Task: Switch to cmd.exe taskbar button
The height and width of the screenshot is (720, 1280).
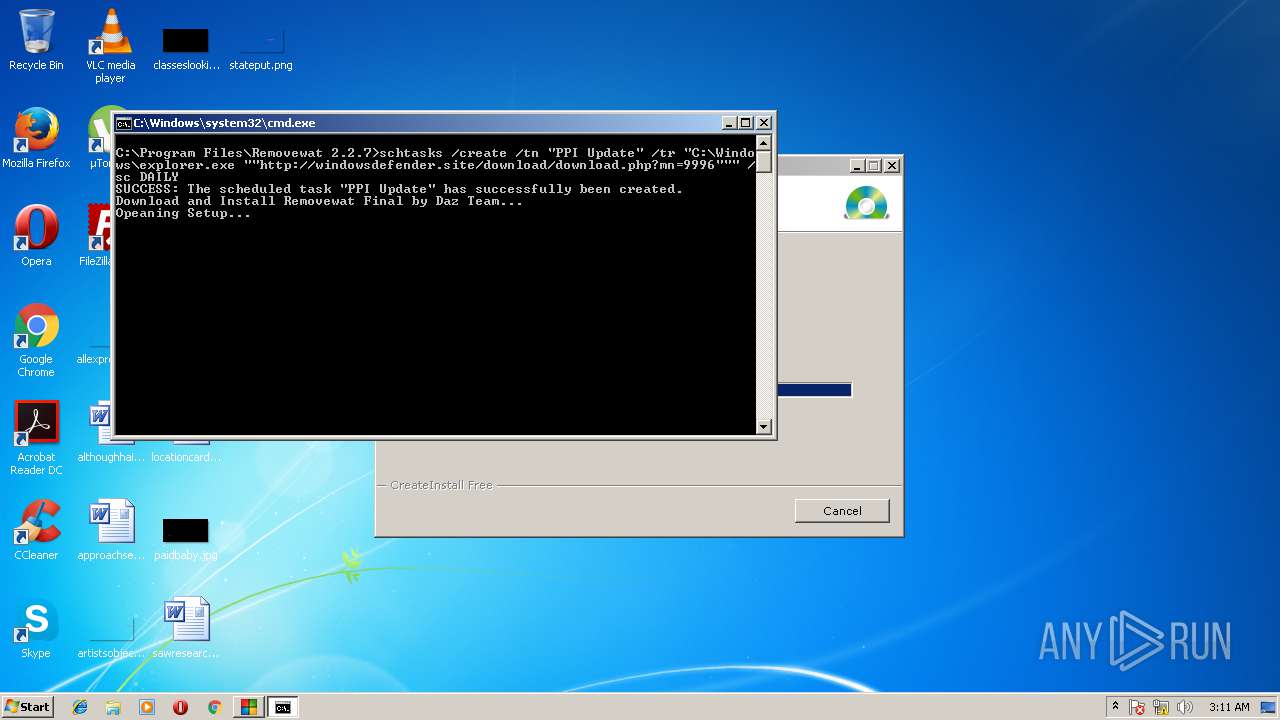Action: tap(283, 707)
